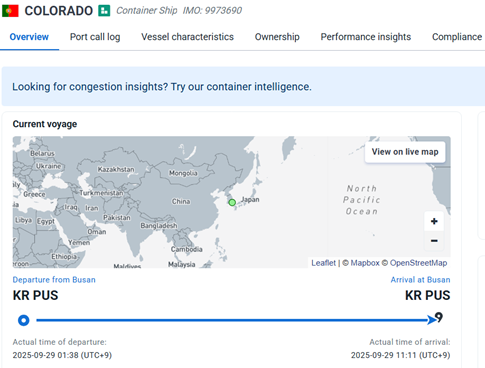This screenshot has height=368, width=485.
Task: Switch to Port call log tab
Action: coord(95,37)
